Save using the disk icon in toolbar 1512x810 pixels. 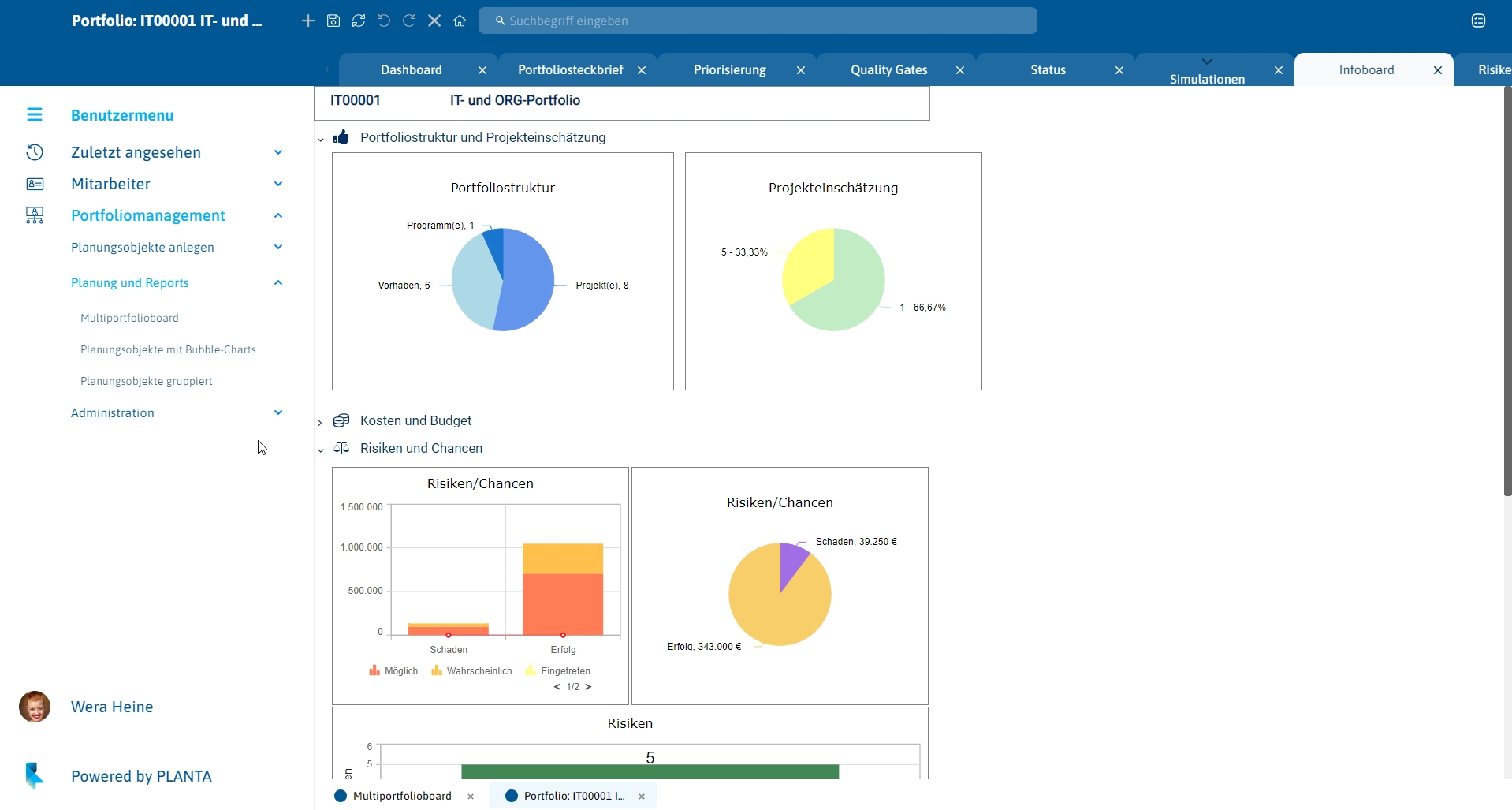point(333,21)
